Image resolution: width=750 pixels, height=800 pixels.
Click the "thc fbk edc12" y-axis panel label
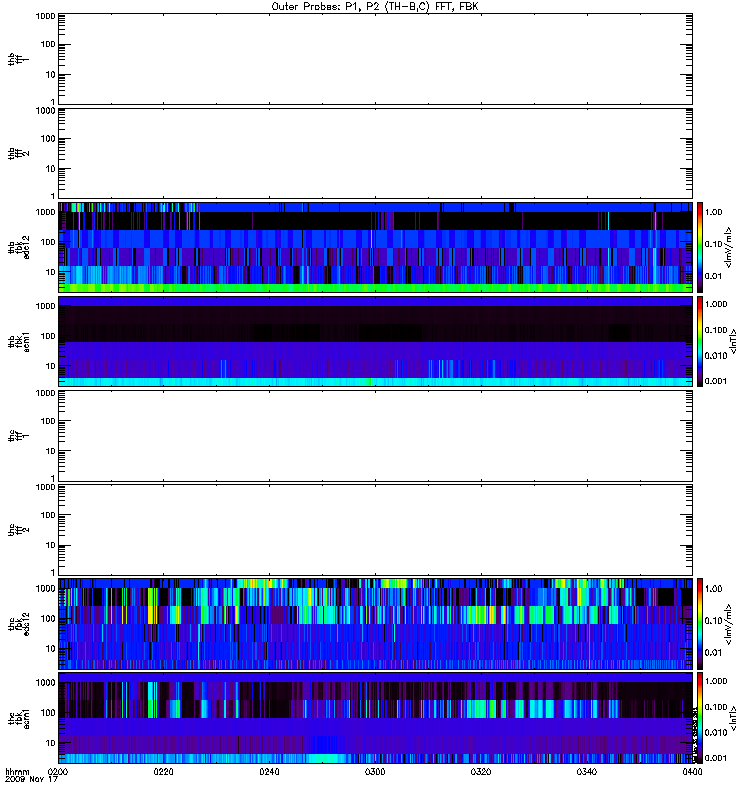[x=18, y=624]
